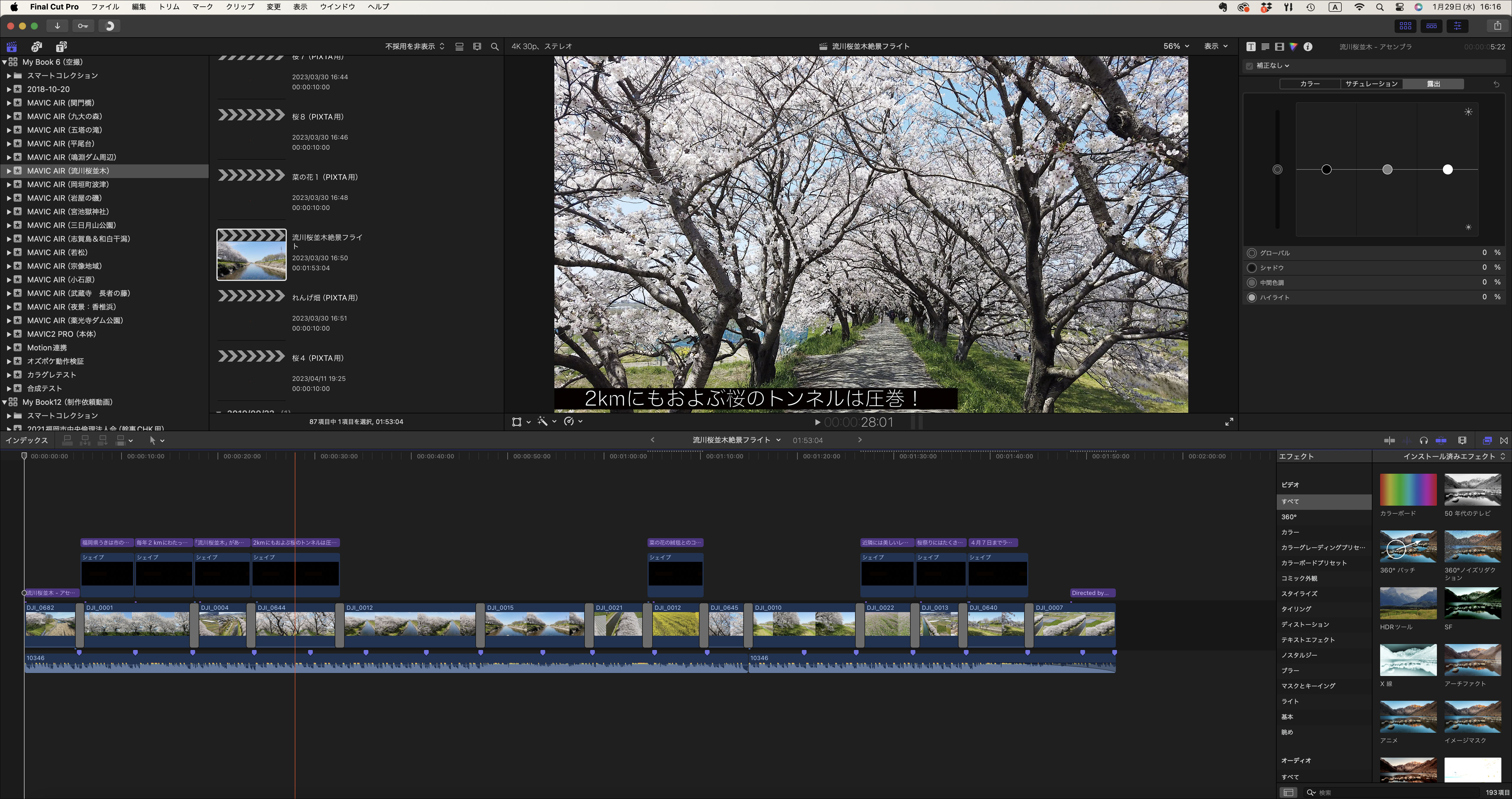
Task: Toggle timeline snapping icon
Action: [1441, 440]
